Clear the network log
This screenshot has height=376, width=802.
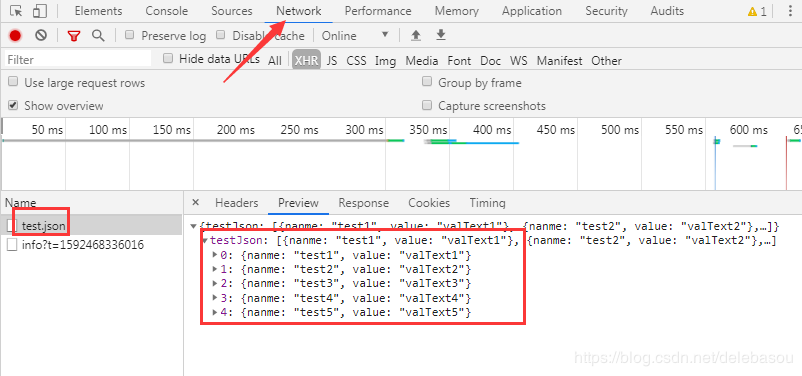[x=41, y=35]
